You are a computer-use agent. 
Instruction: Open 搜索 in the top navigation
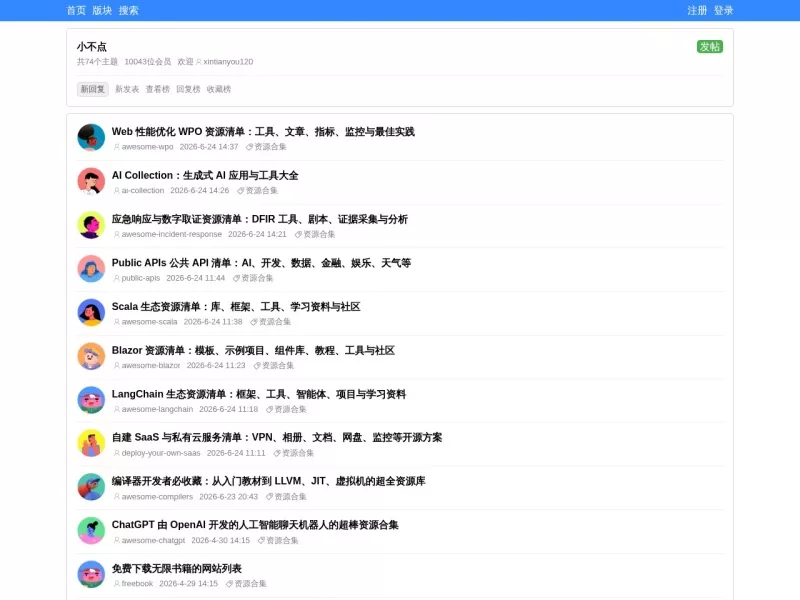tap(129, 10)
